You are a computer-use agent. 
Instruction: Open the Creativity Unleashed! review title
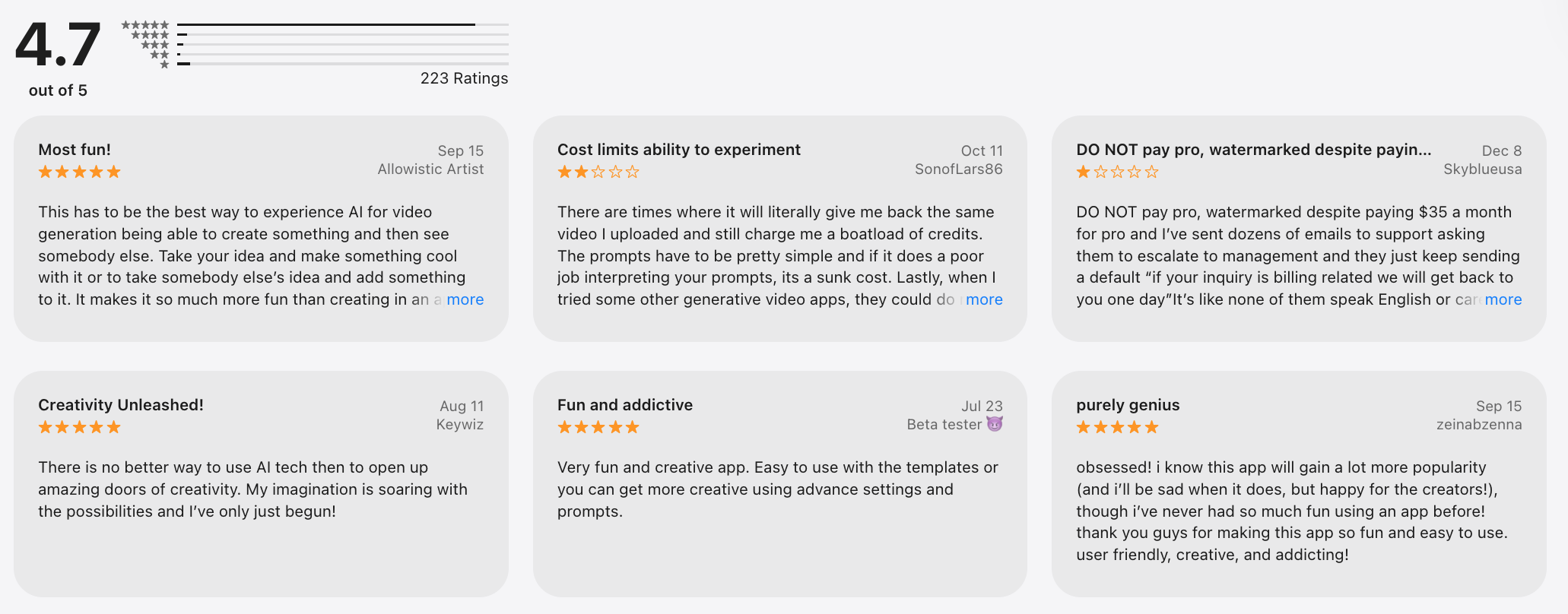click(121, 405)
